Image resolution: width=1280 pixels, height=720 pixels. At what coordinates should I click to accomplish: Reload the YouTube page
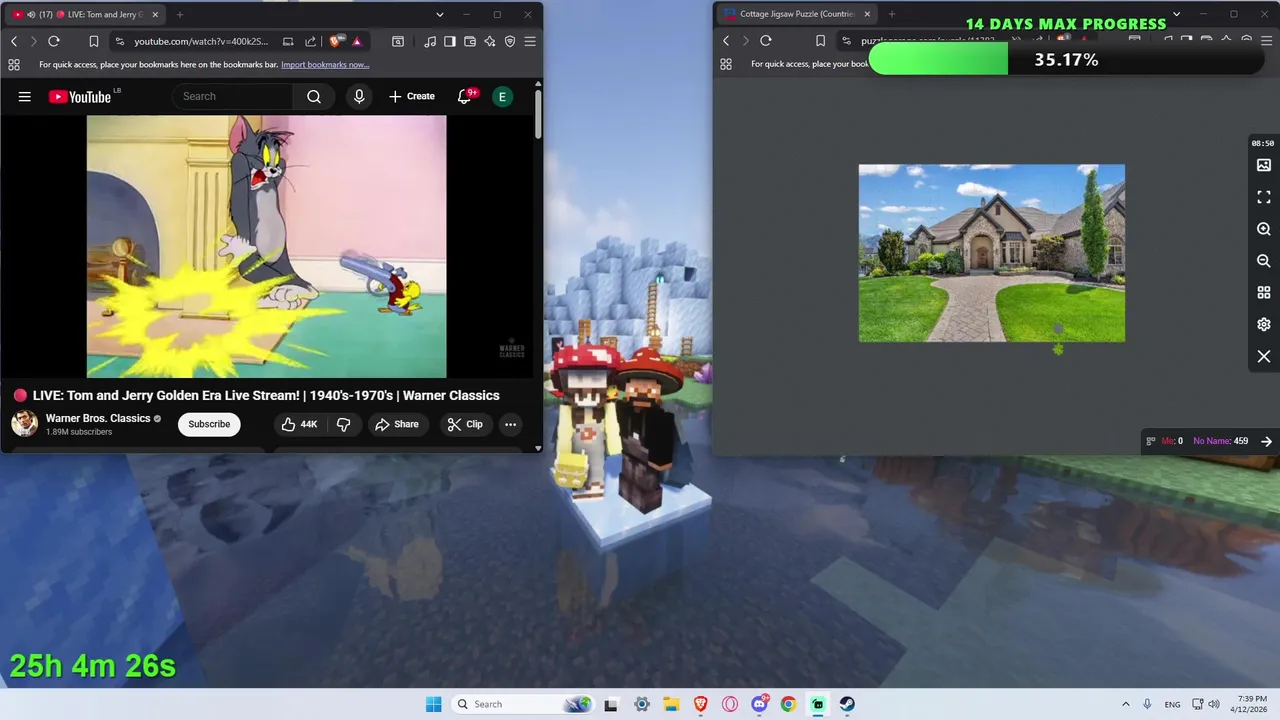54,41
